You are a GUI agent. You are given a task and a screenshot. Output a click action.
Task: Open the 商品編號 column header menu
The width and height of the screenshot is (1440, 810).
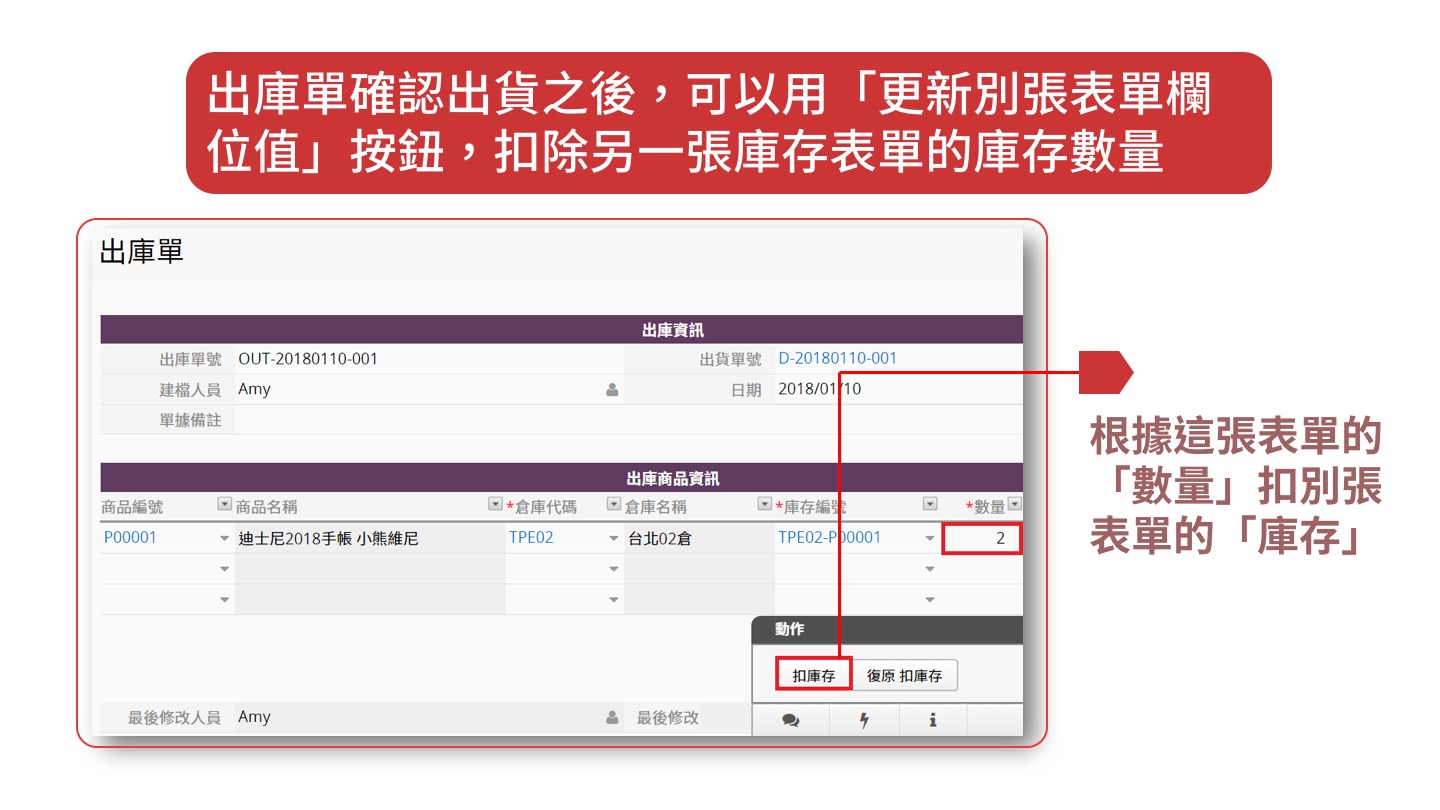(x=224, y=505)
